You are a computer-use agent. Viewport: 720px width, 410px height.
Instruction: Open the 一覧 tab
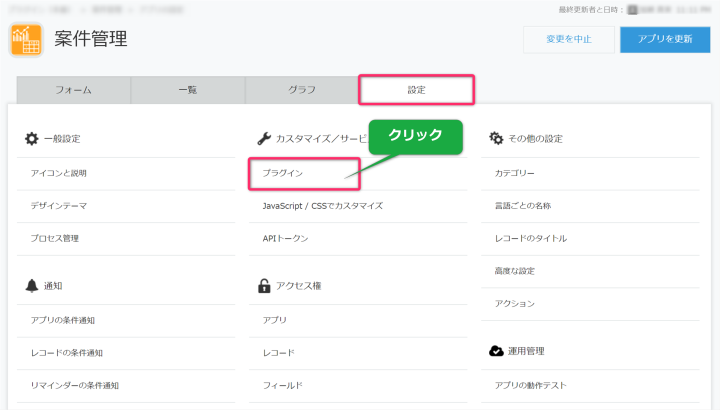(x=187, y=90)
